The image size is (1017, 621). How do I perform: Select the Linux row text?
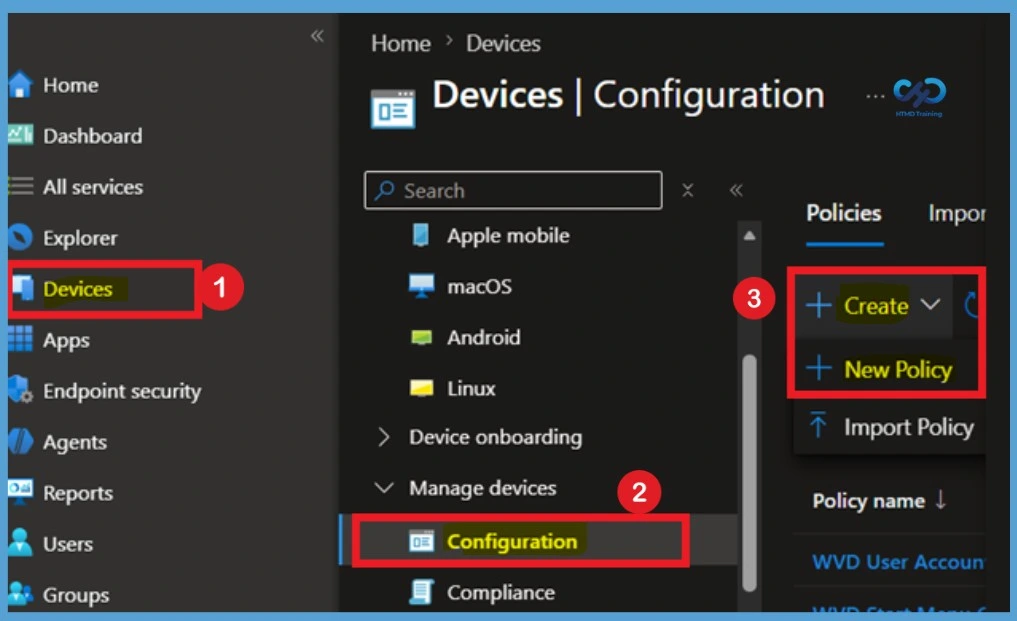click(x=471, y=388)
